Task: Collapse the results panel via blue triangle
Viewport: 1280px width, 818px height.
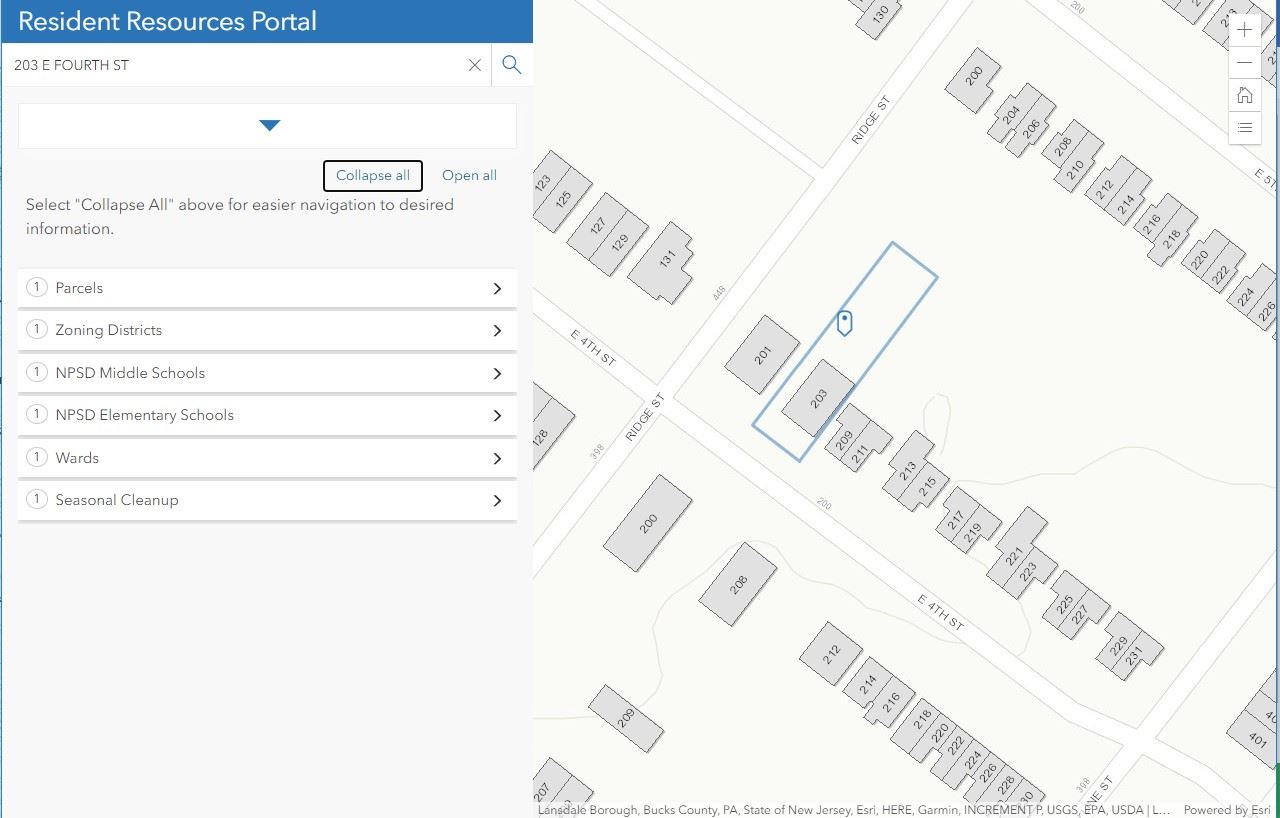Action: pos(268,125)
